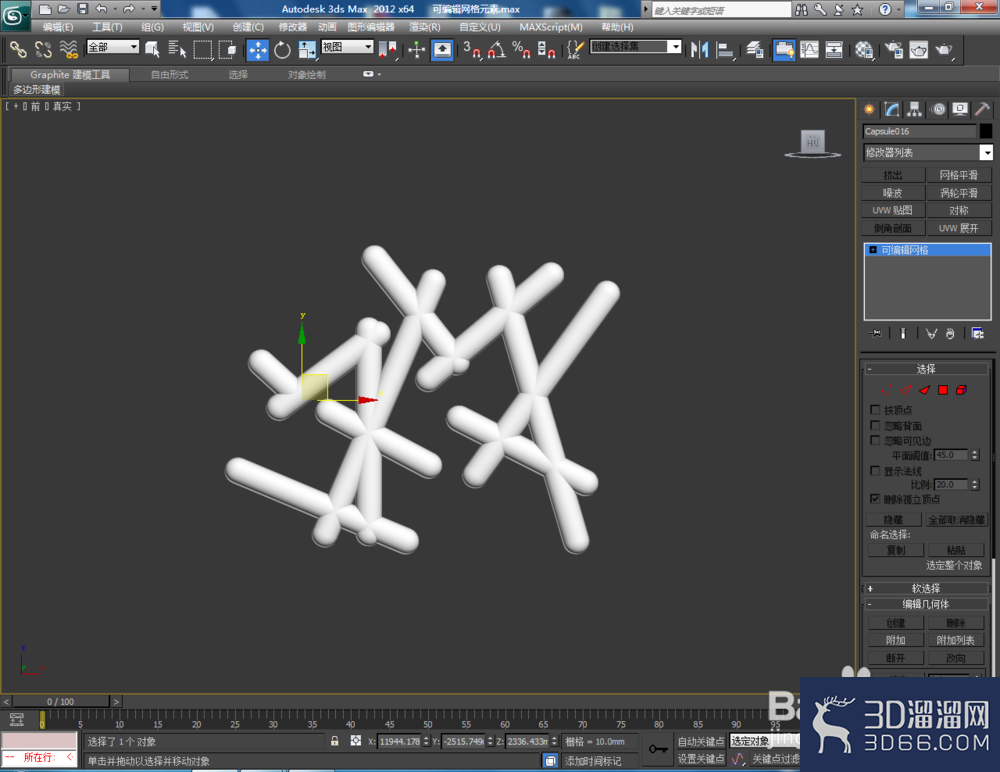Viewport: 1000px width, 772px height.
Task: Click the 对称 modifier button
Action: click(958, 210)
